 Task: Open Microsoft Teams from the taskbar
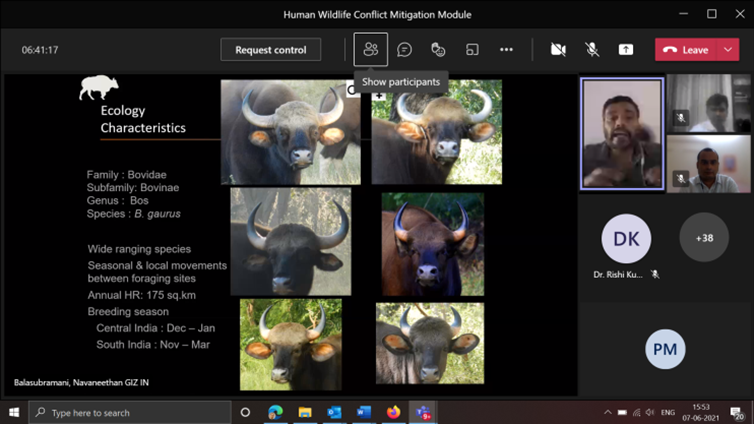(423, 412)
